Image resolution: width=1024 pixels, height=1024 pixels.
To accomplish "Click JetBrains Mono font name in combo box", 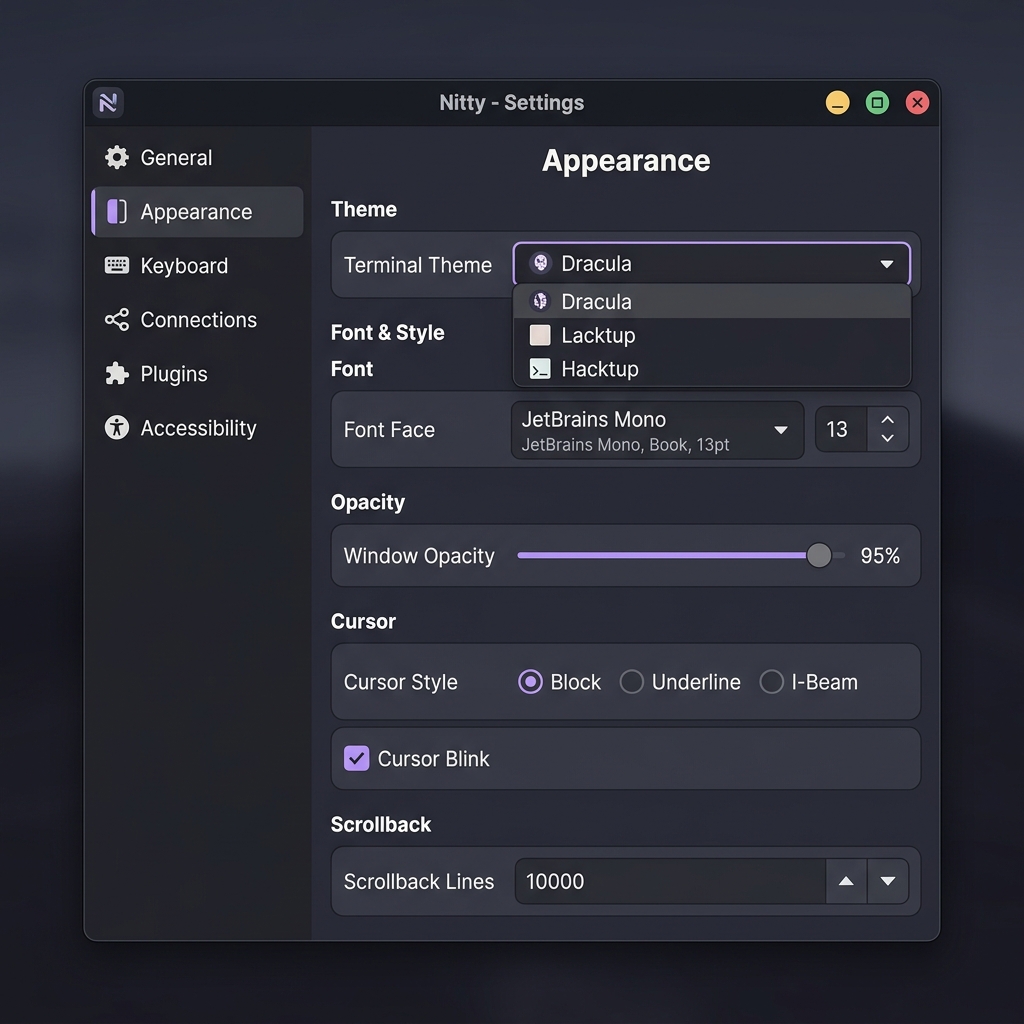I will [594, 419].
